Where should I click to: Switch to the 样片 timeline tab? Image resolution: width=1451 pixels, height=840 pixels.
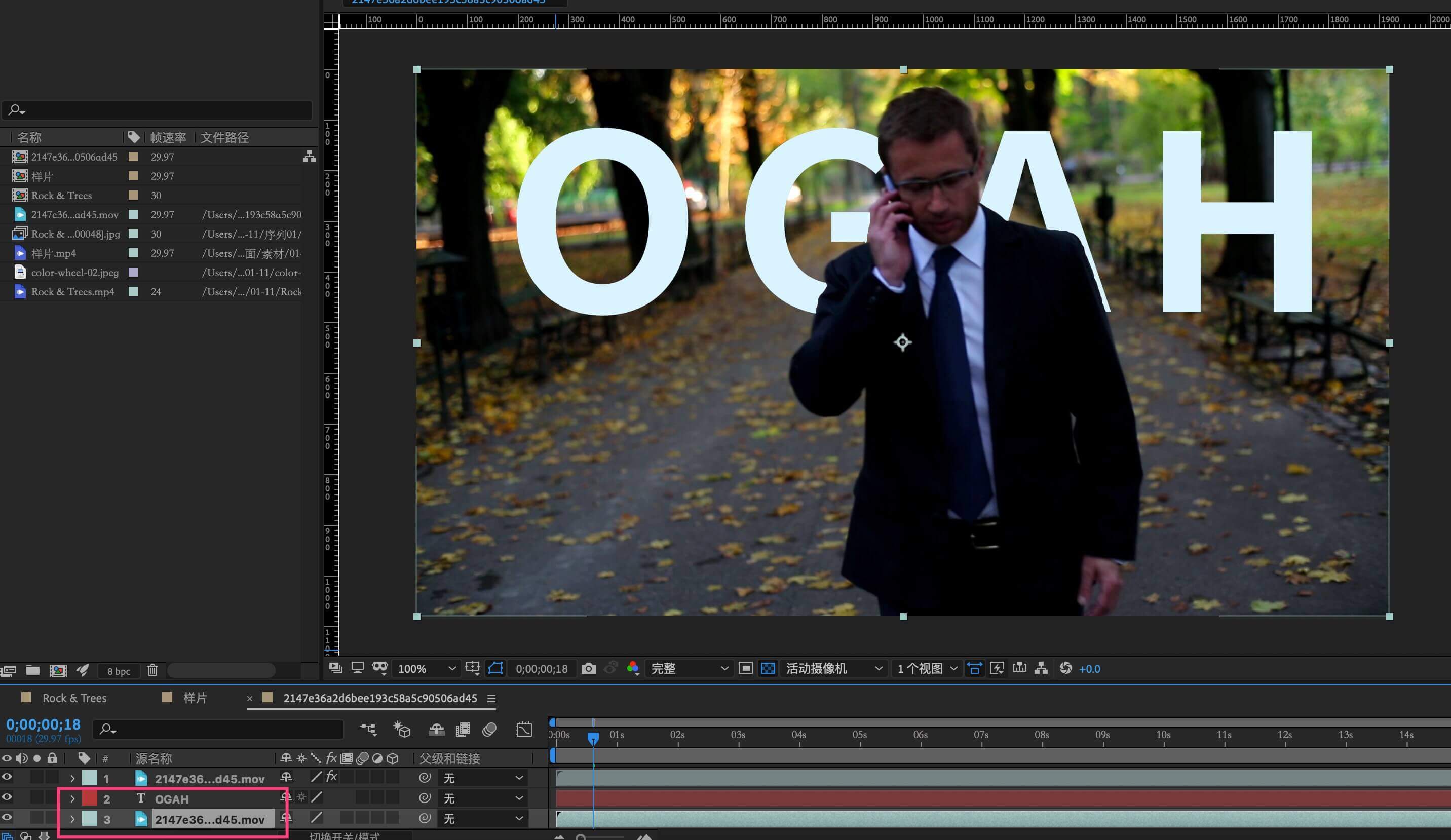coord(195,698)
